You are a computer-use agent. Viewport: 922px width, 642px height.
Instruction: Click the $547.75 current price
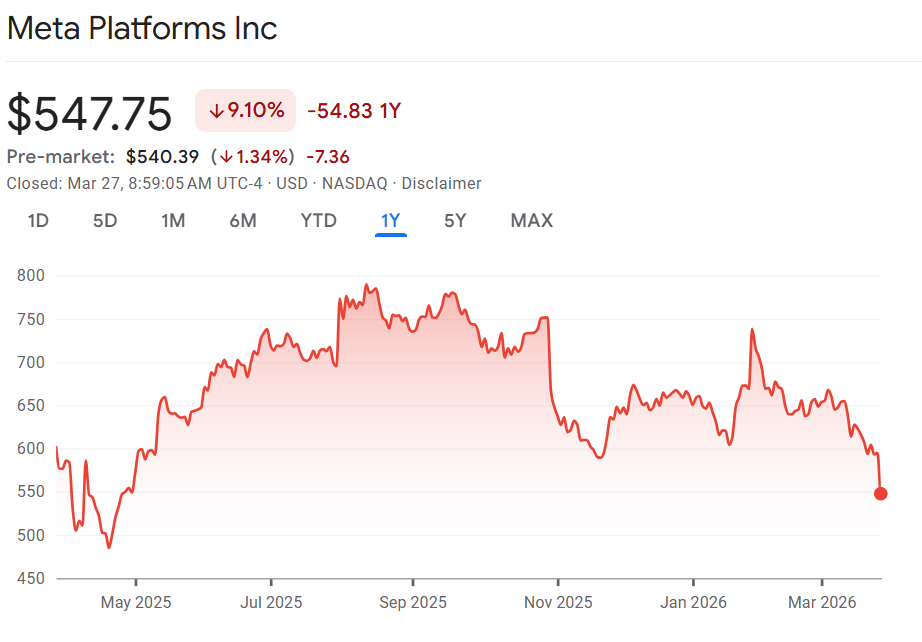(90, 113)
